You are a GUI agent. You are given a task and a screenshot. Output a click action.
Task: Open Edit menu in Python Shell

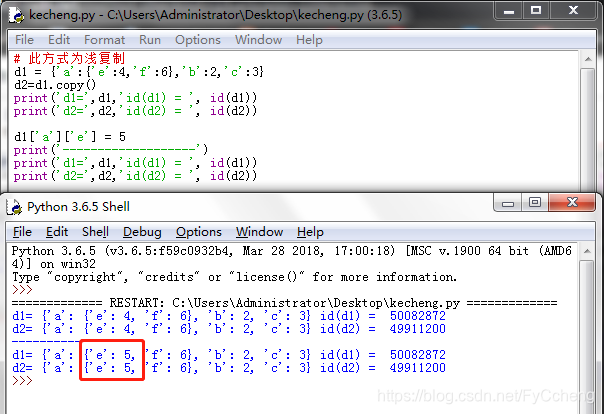(x=57, y=232)
